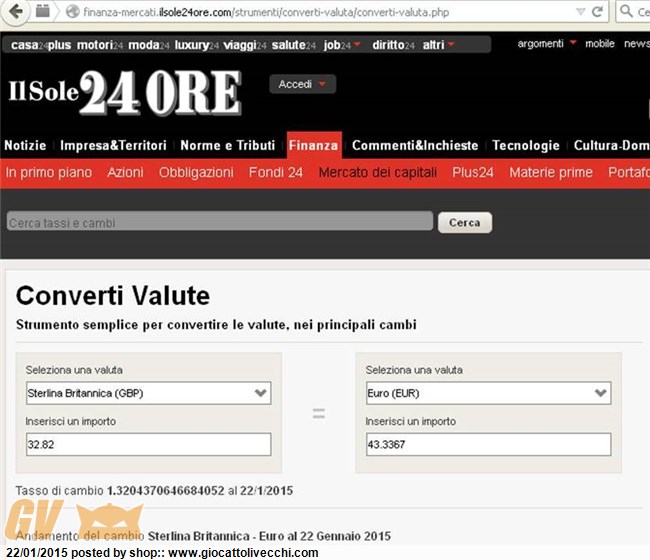Open the Sterlina Britannica (GBP) currency dropdown
This screenshot has width=650, height=560.
[148, 393]
